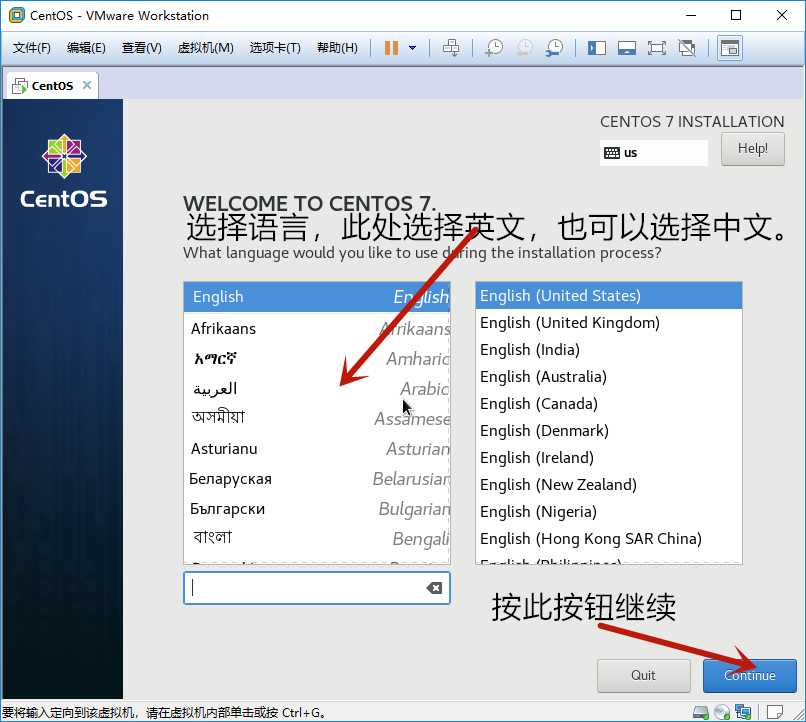The image size is (806, 722).
Task: Select English (New Zealand) locale
Action: [609, 485]
